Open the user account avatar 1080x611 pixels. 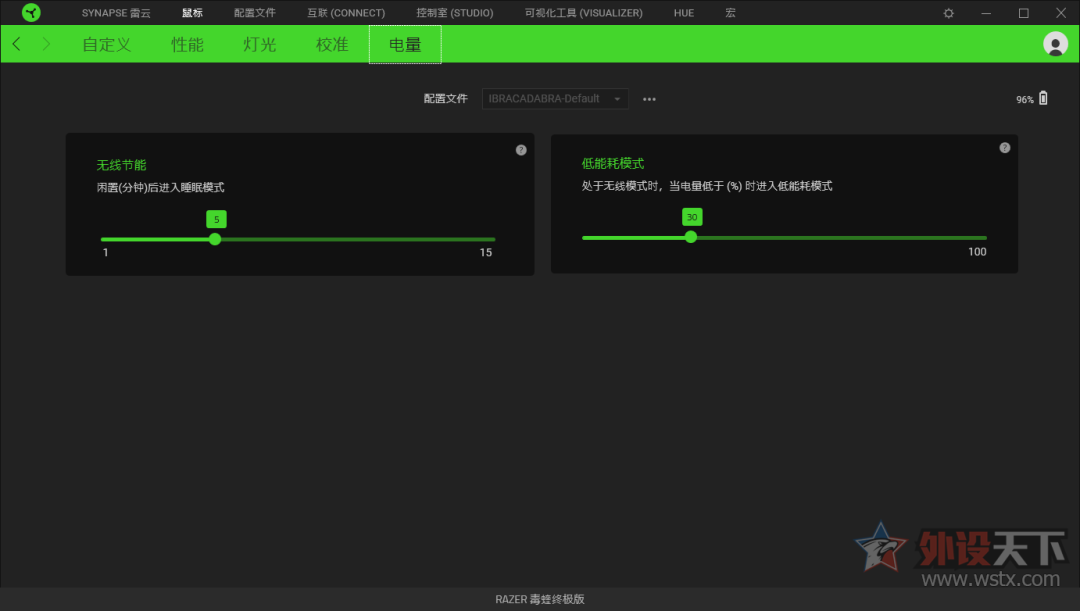[1055, 44]
